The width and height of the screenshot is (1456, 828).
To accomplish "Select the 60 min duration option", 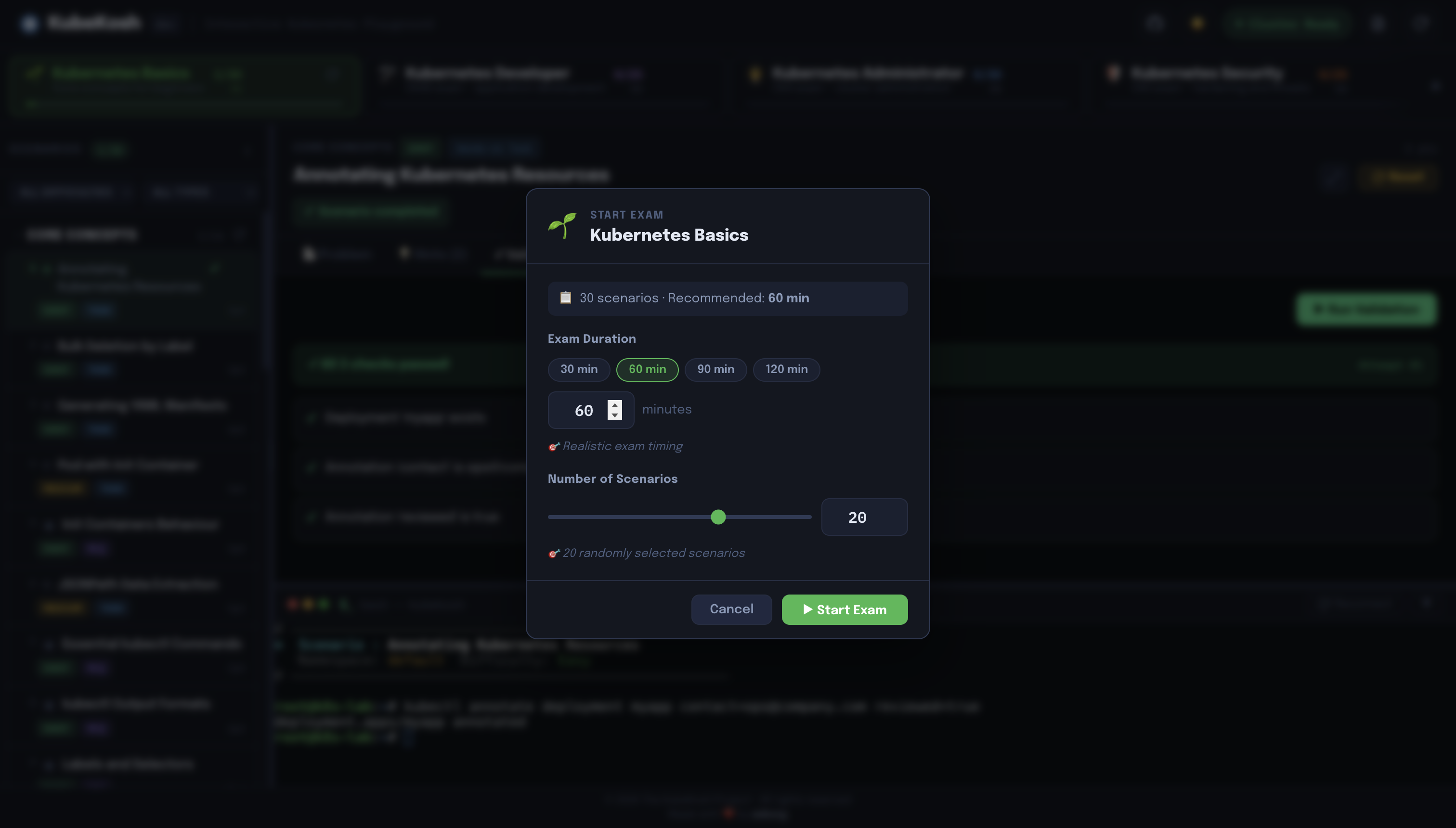I will 647,370.
